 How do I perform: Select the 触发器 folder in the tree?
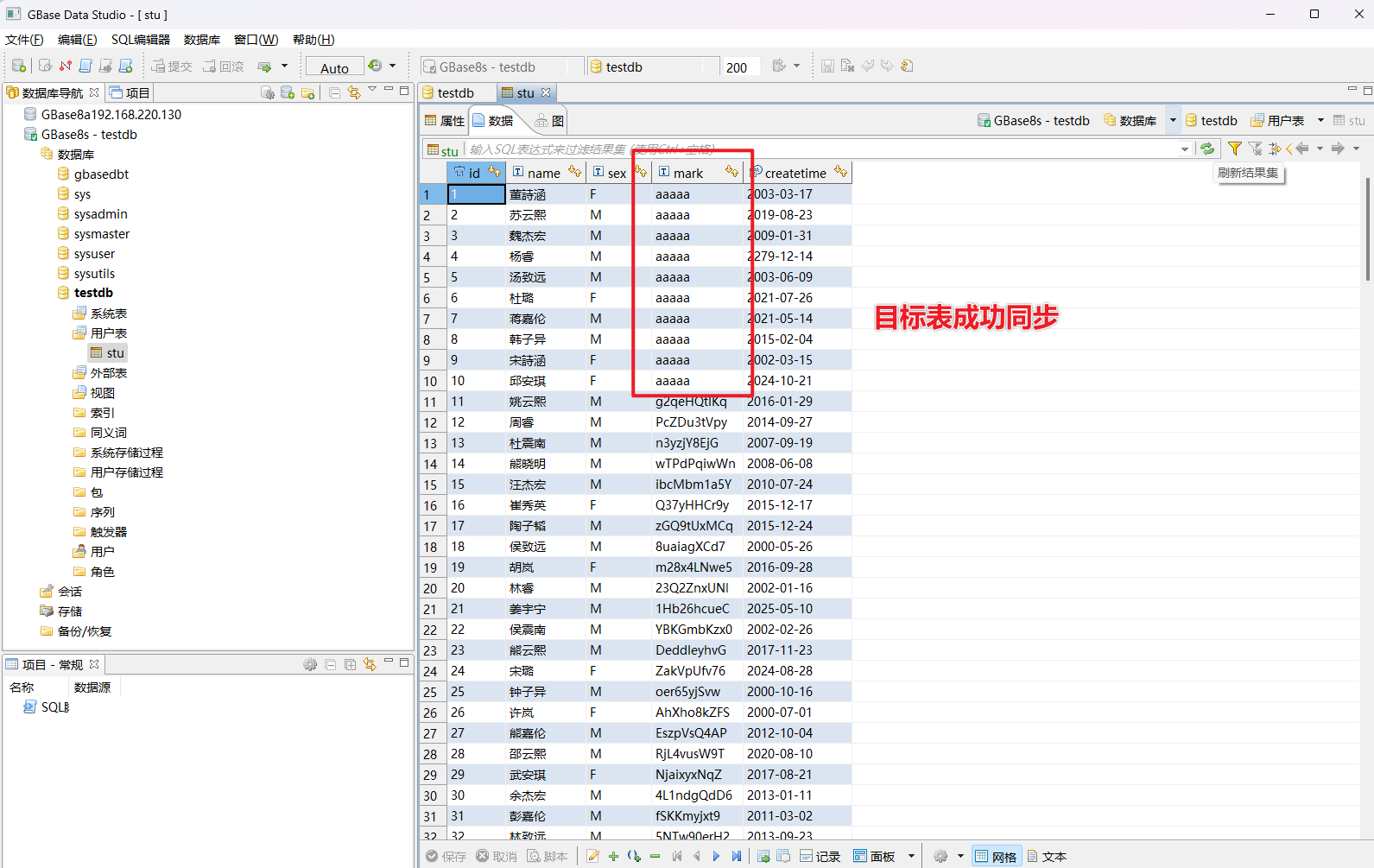100,531
